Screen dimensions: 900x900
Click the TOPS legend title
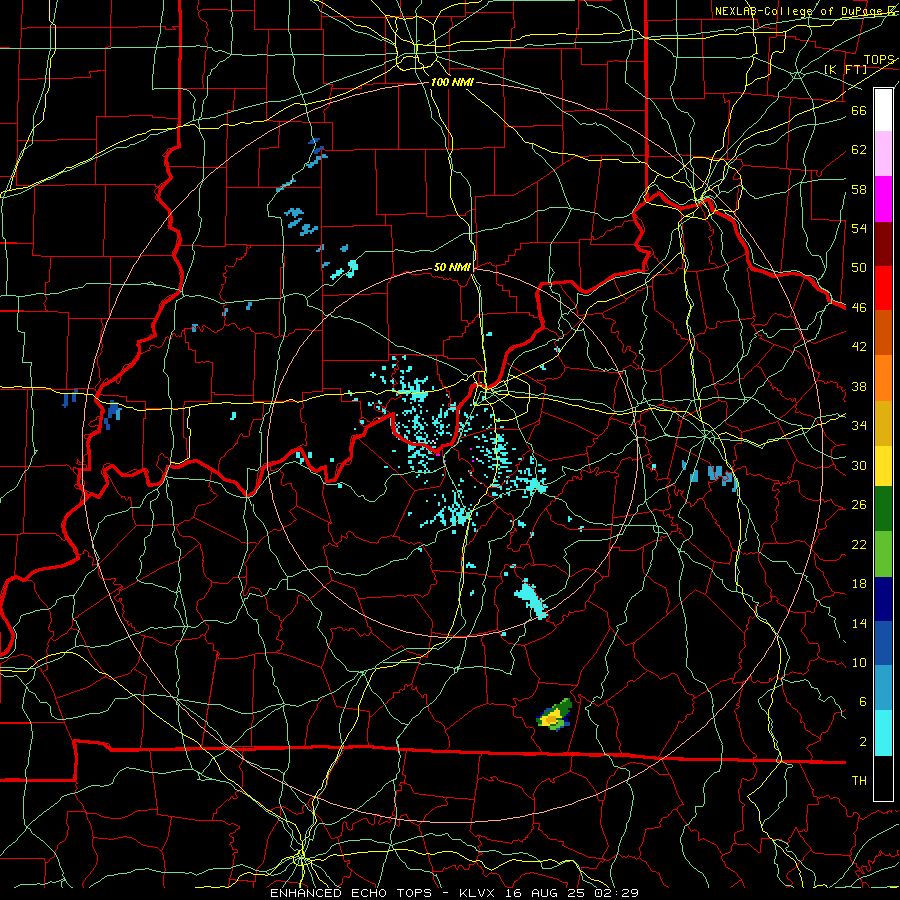tap(878, 60)
